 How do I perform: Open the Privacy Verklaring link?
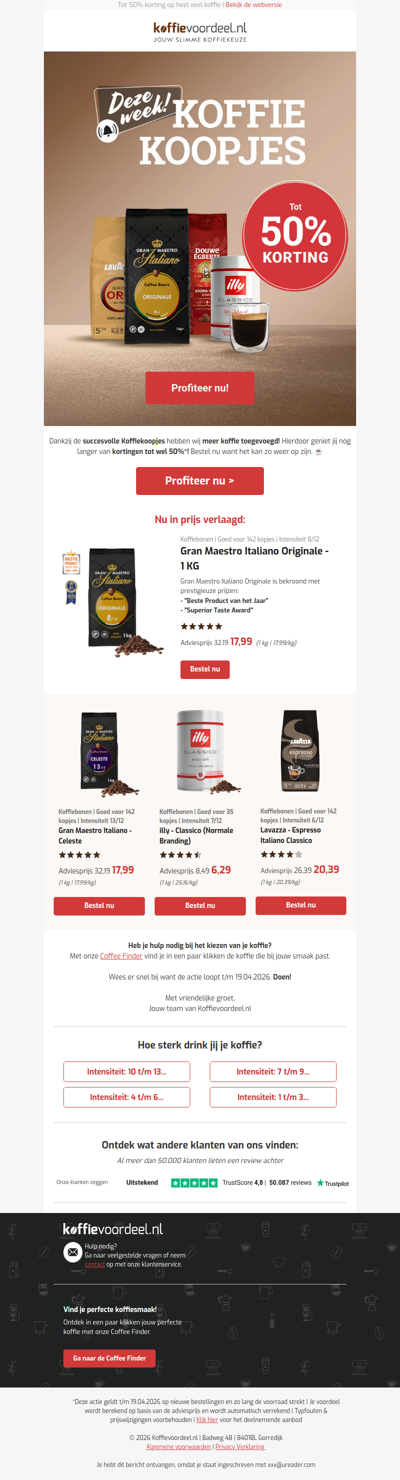(240, 1446)
